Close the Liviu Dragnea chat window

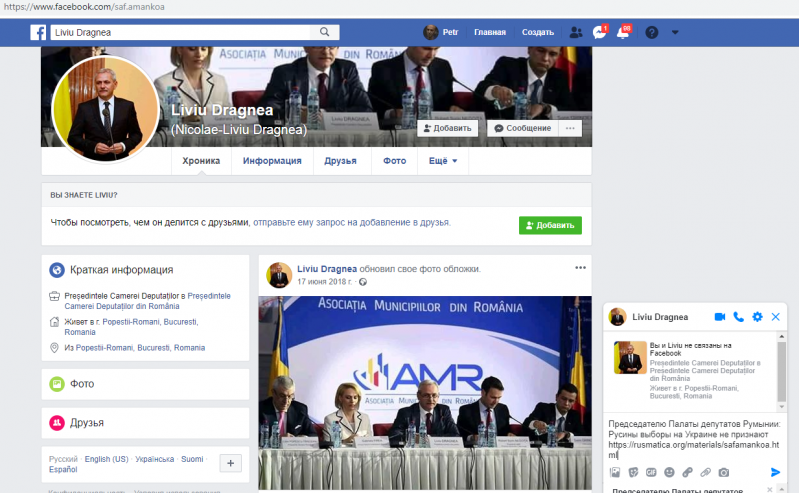coord(776,317)
